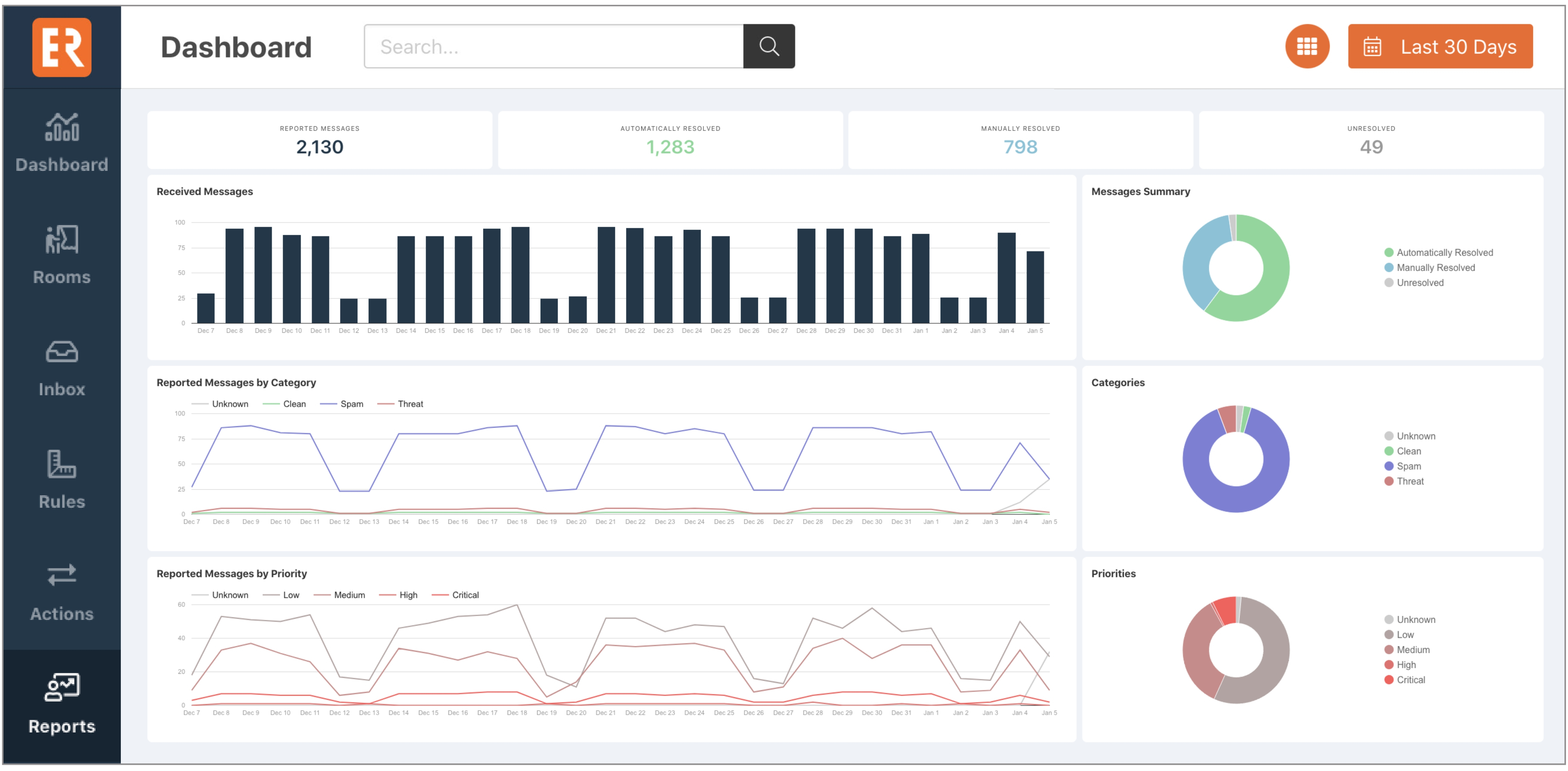Click the search magnifier button
Viewport: 1568px width, 771px height.
[769, 46]
